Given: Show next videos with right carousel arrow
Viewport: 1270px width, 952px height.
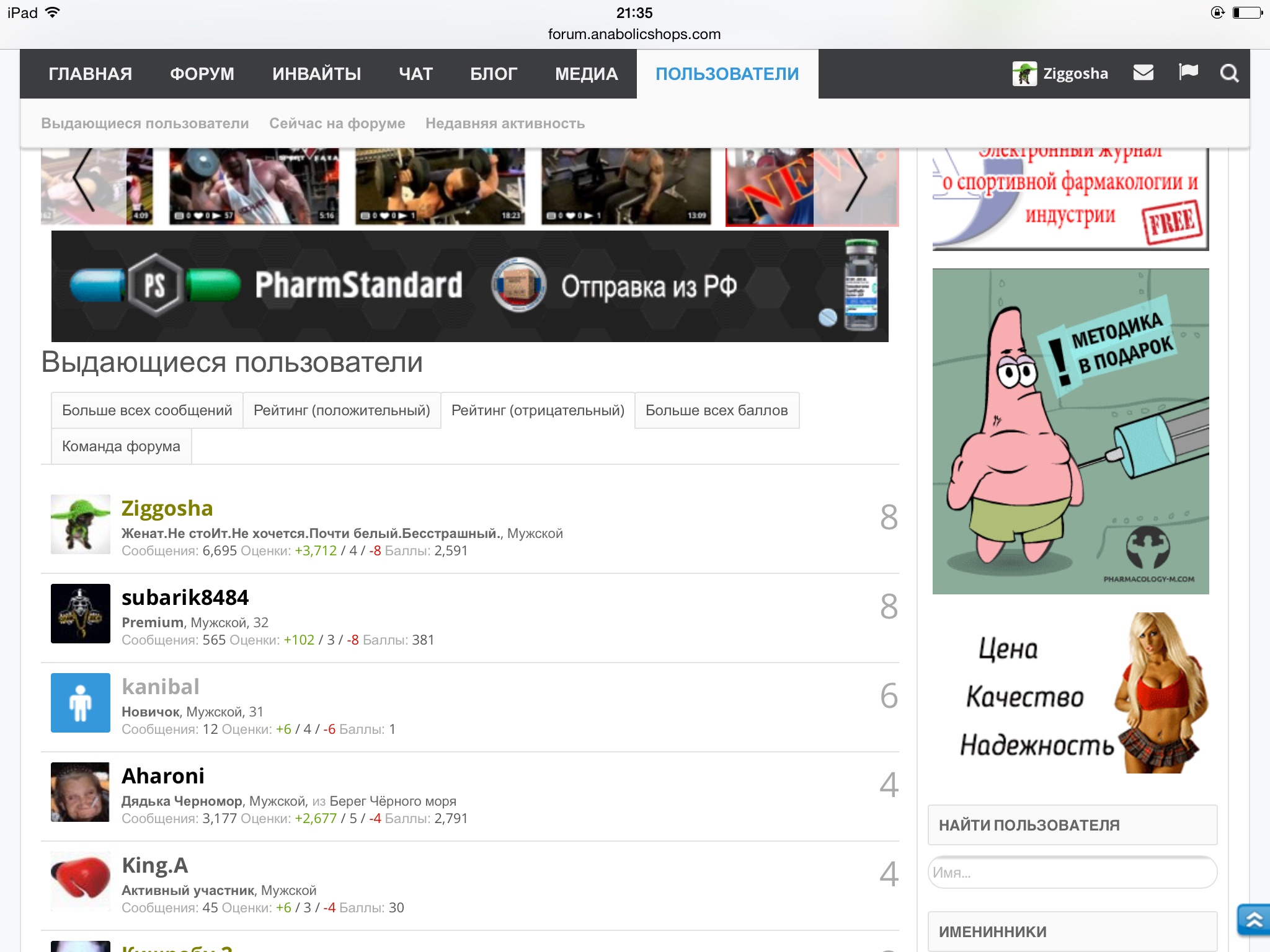Looking at the screenshot, I should [856, 179].
